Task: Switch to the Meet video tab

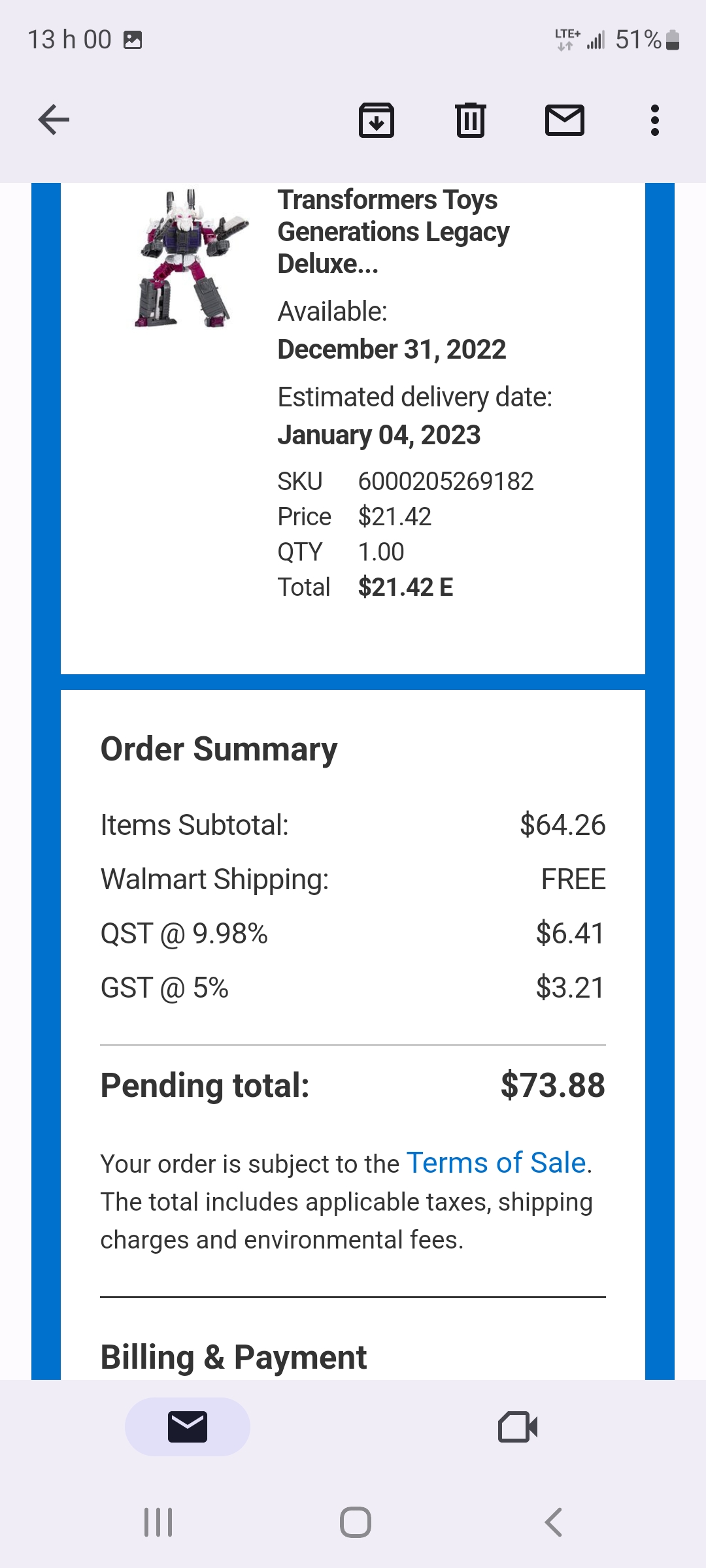Action: tap(518, 1426)
